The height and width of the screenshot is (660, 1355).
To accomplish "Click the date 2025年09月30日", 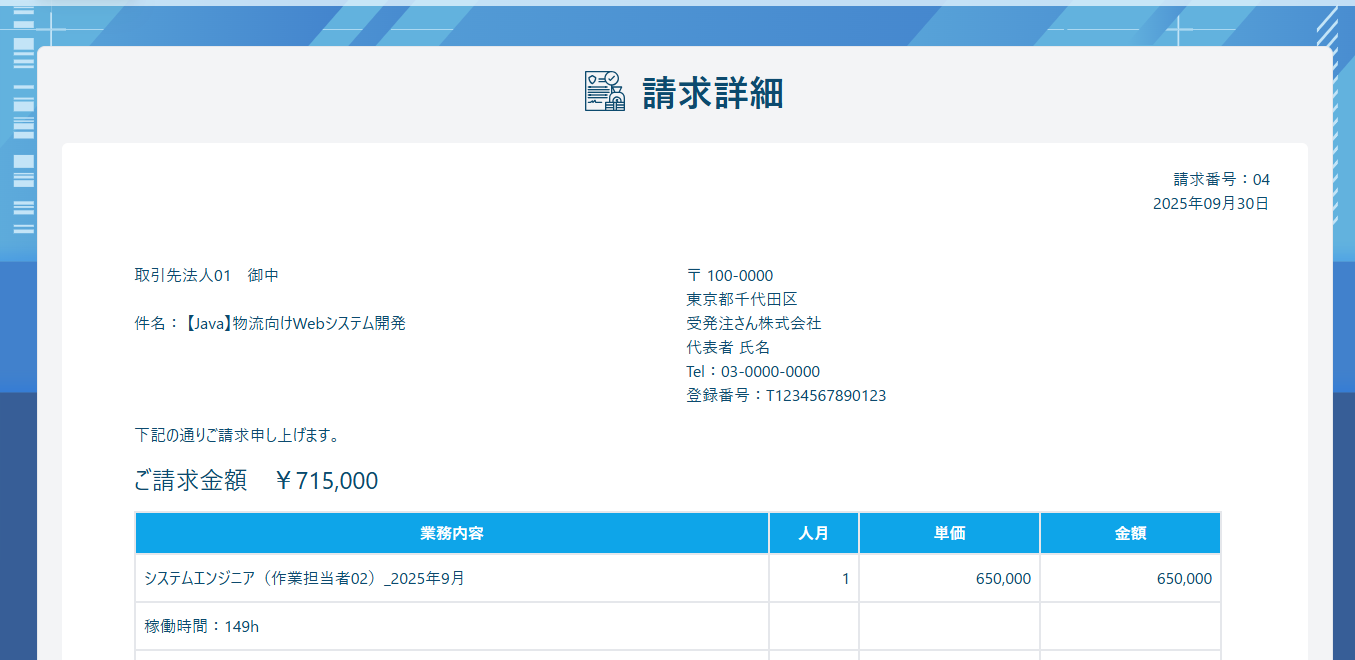I will coord(1211,204).
